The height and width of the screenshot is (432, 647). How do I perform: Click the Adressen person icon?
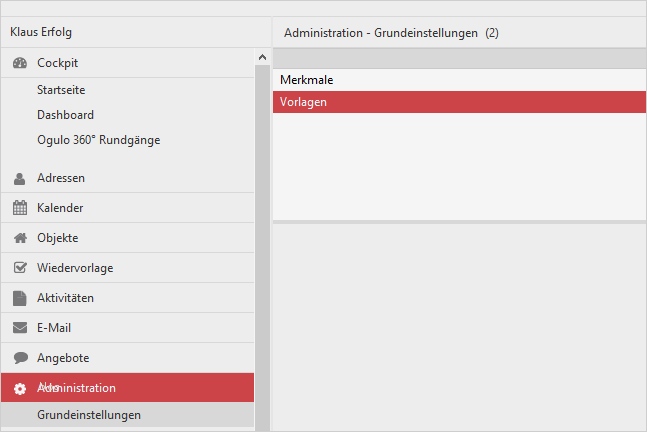pyautogui.click(x=19, y=178)
